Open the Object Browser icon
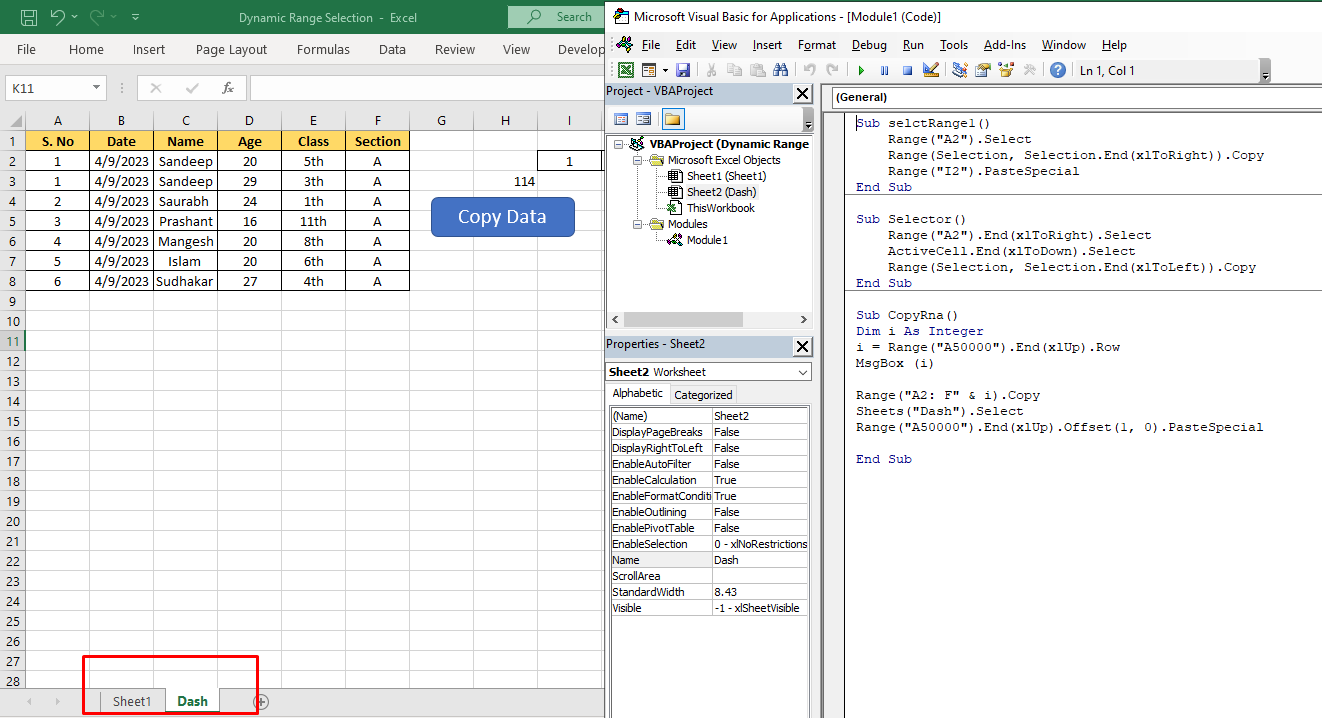1322x718 pixels. click(1005, 70)
